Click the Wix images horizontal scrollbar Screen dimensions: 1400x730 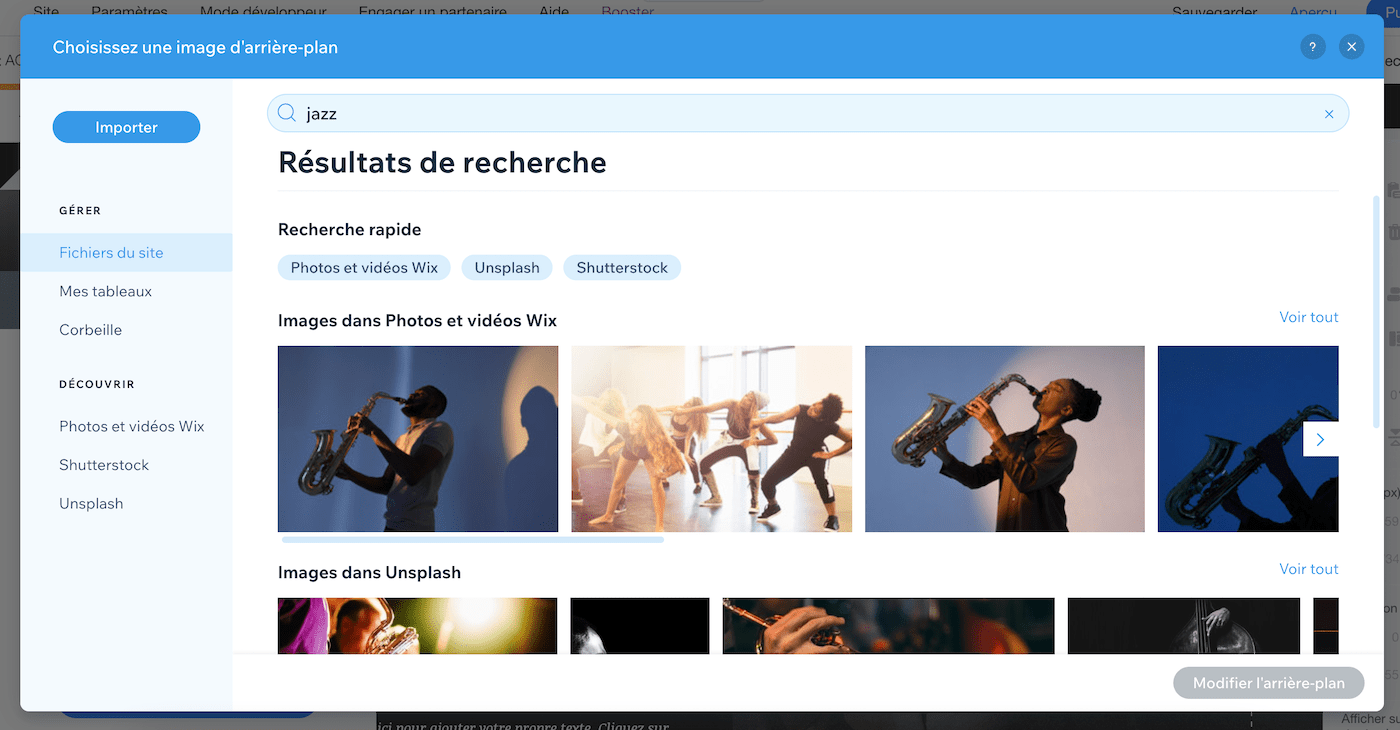pyautogui.click(x=473, y=540)
